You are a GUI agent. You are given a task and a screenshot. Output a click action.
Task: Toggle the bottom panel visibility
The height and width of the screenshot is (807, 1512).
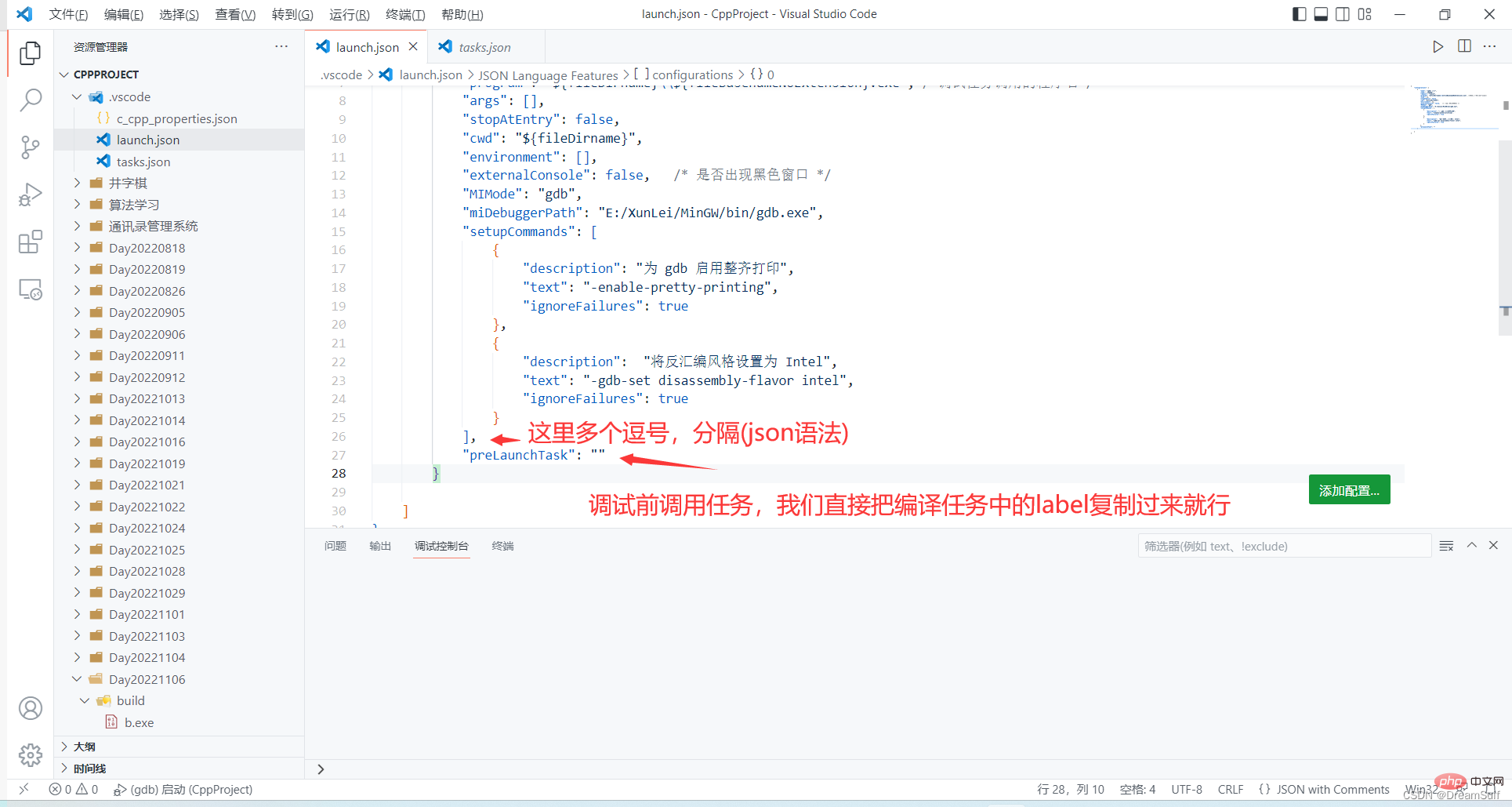[1321, 13]
